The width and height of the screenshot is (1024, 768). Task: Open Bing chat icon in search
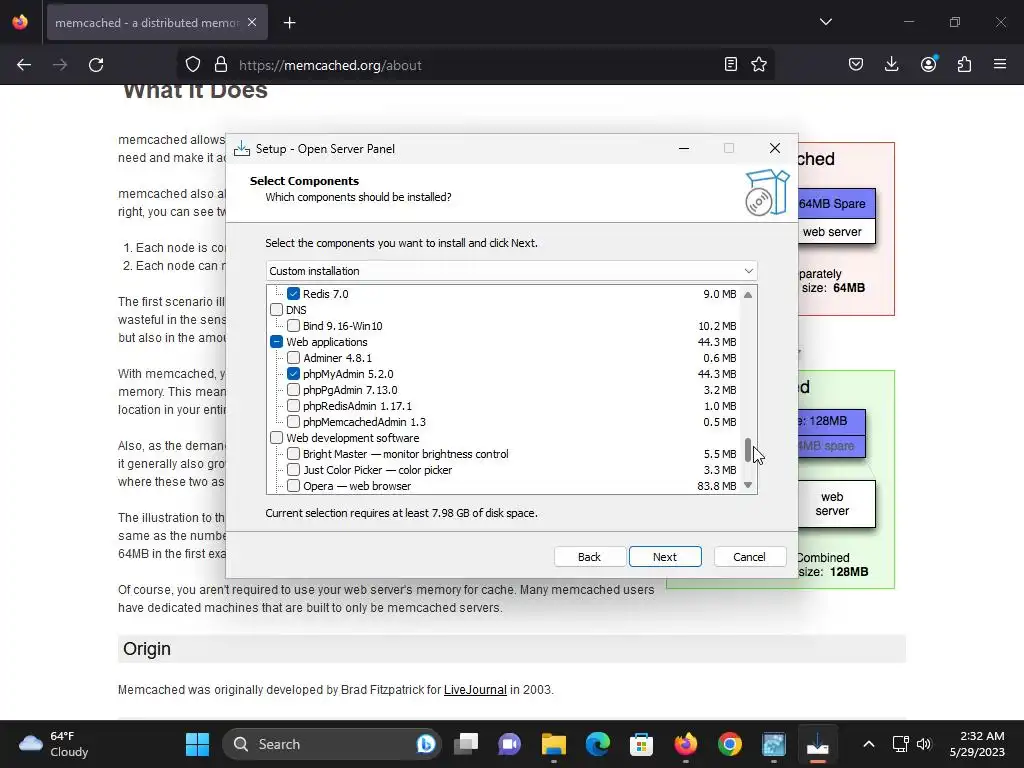tap(426, 744)
